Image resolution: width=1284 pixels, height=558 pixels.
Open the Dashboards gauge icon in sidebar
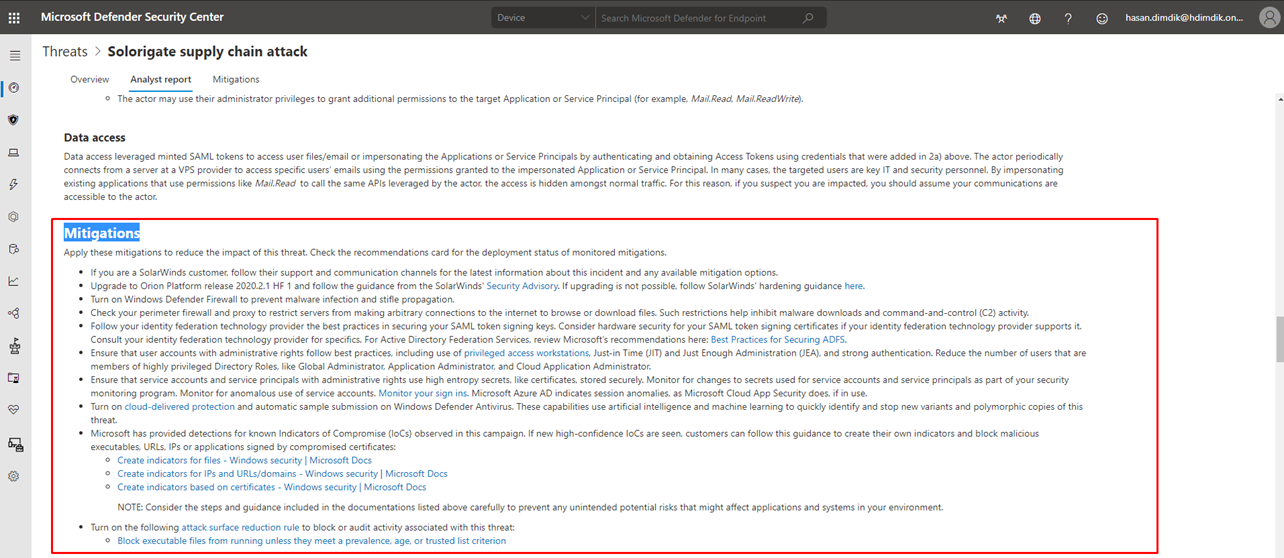[14, 88]
